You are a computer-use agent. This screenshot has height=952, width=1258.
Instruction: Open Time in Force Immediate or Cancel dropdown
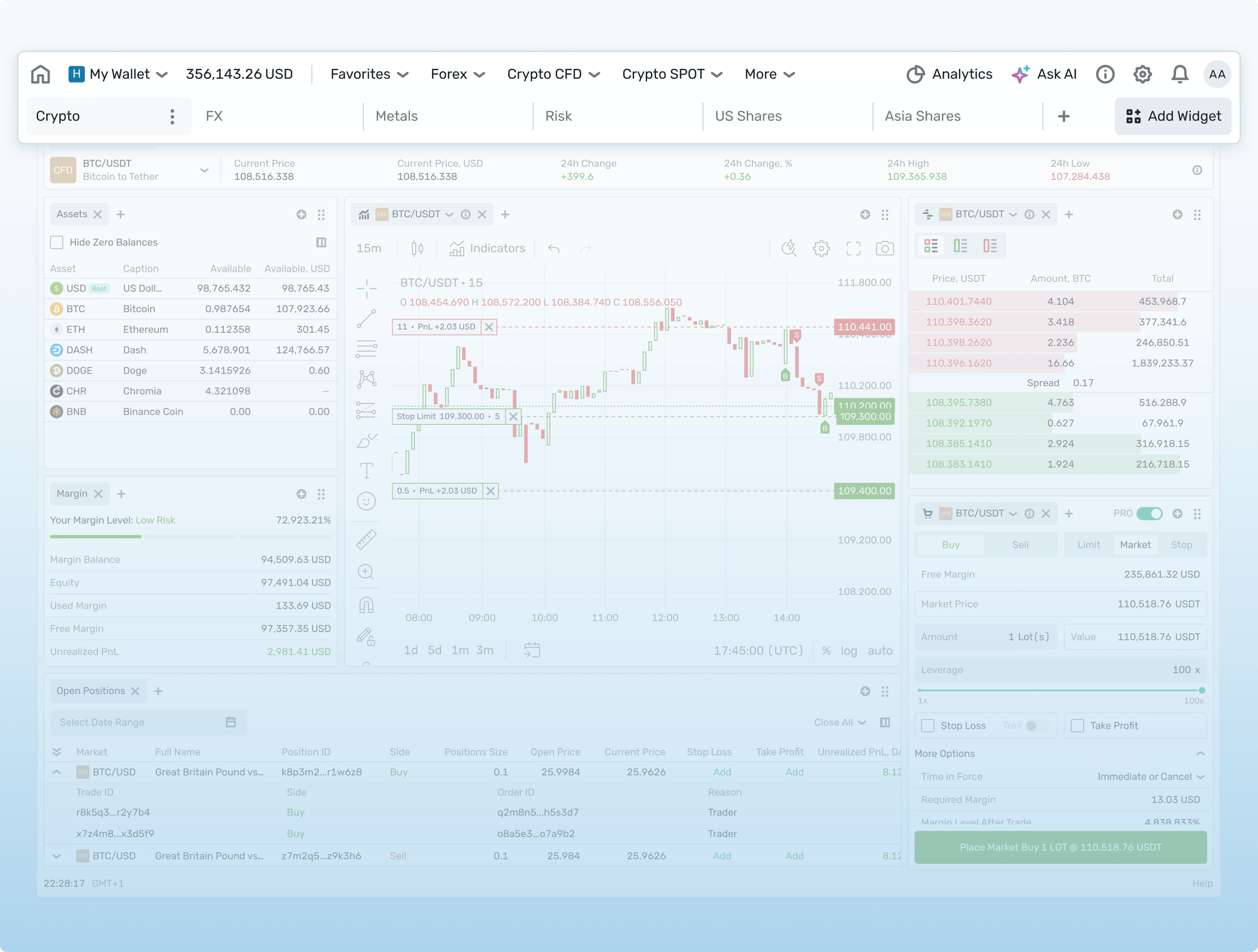point(1150,777)
